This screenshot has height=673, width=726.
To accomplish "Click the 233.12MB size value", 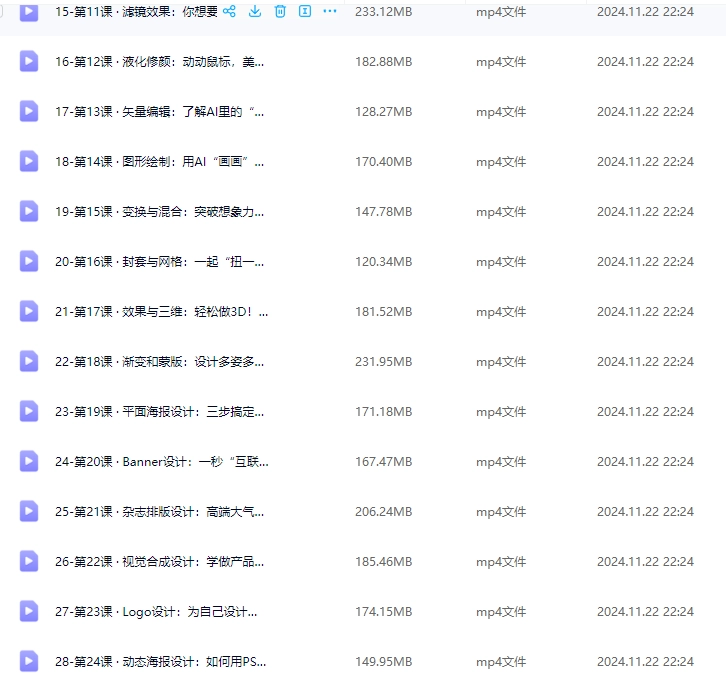I will (x=383, y=12).
